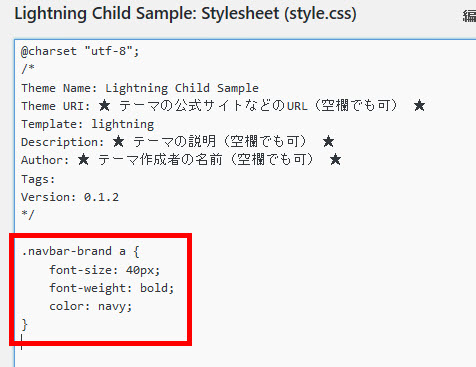The height and width of the screenshot is (367, 476).
Task: Click the Theme Name: Lightning Child Sample line
Action: [140, 88]
